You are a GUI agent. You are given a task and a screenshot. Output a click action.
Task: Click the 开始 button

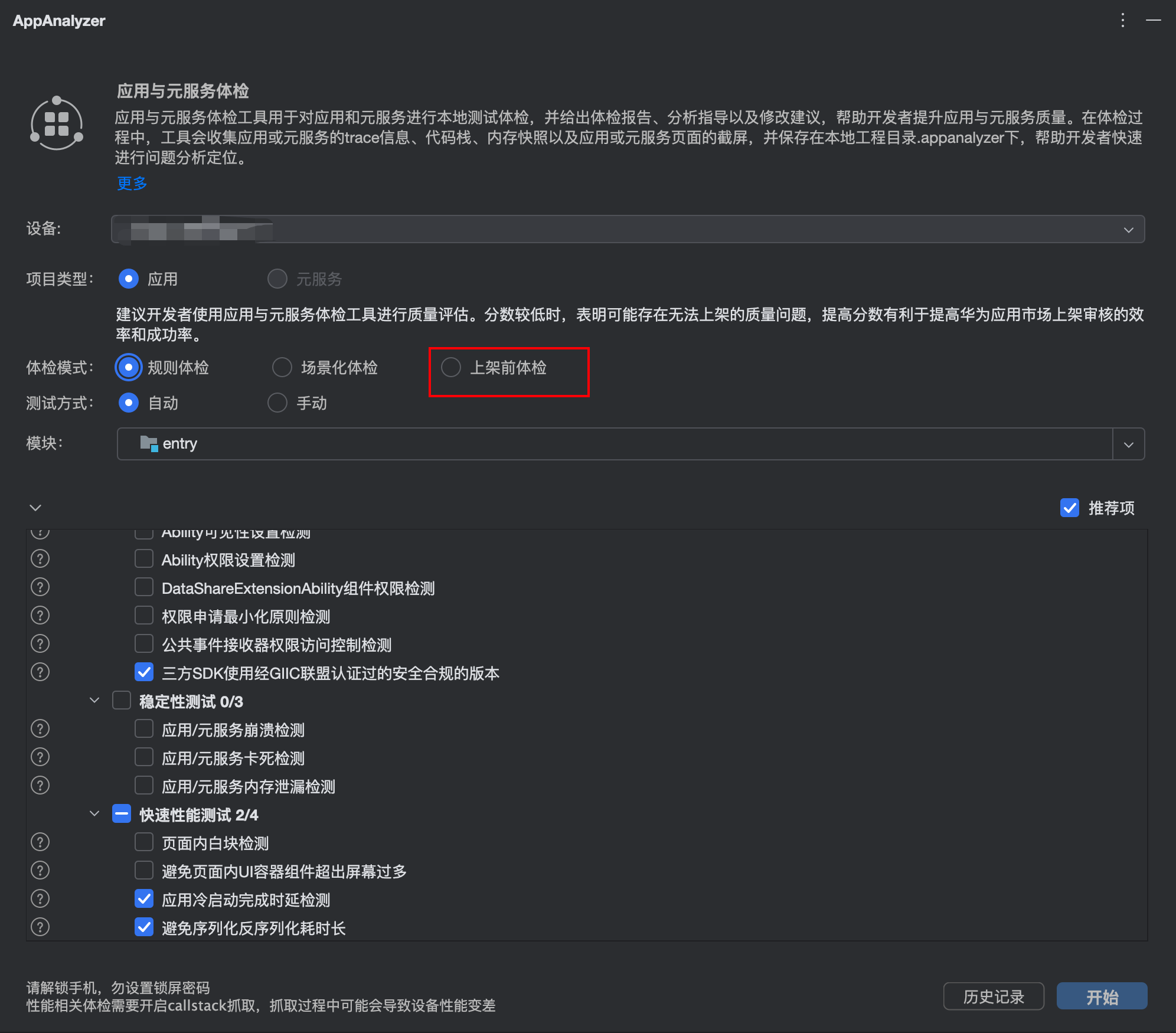[x=1101, y=996]
